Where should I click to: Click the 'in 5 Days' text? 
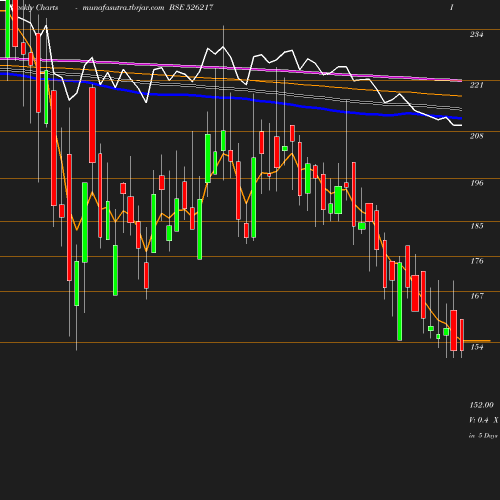point(483,436)
